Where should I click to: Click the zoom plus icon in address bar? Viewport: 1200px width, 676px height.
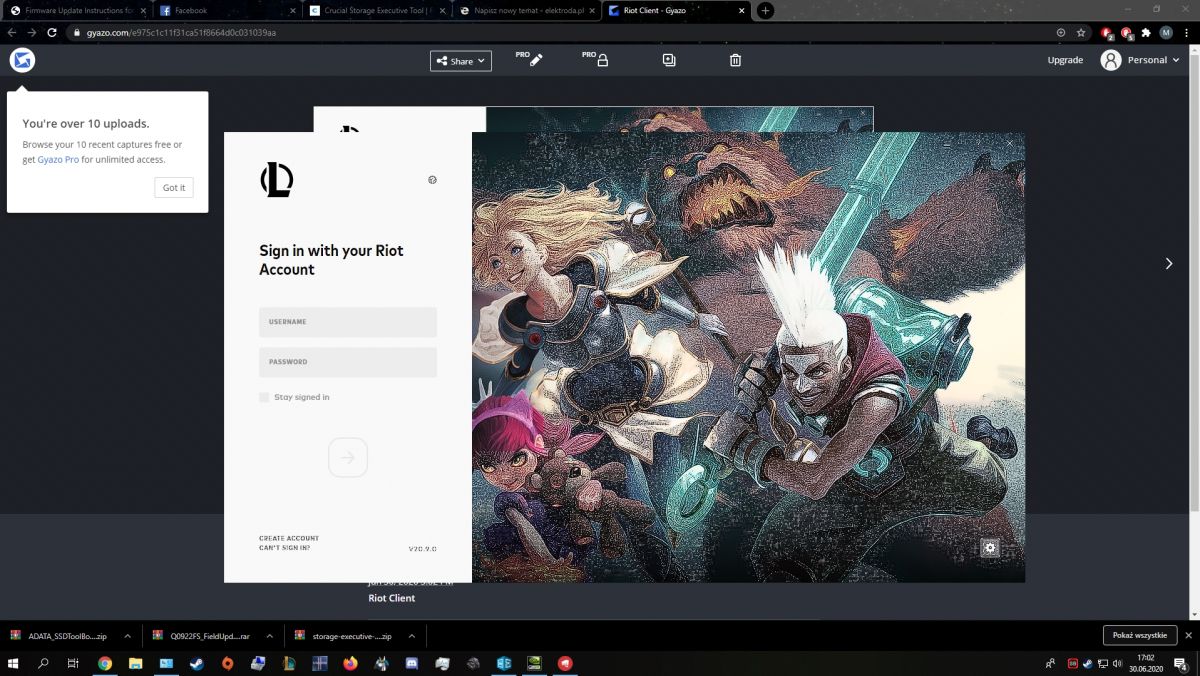[x=1061, y=32]
